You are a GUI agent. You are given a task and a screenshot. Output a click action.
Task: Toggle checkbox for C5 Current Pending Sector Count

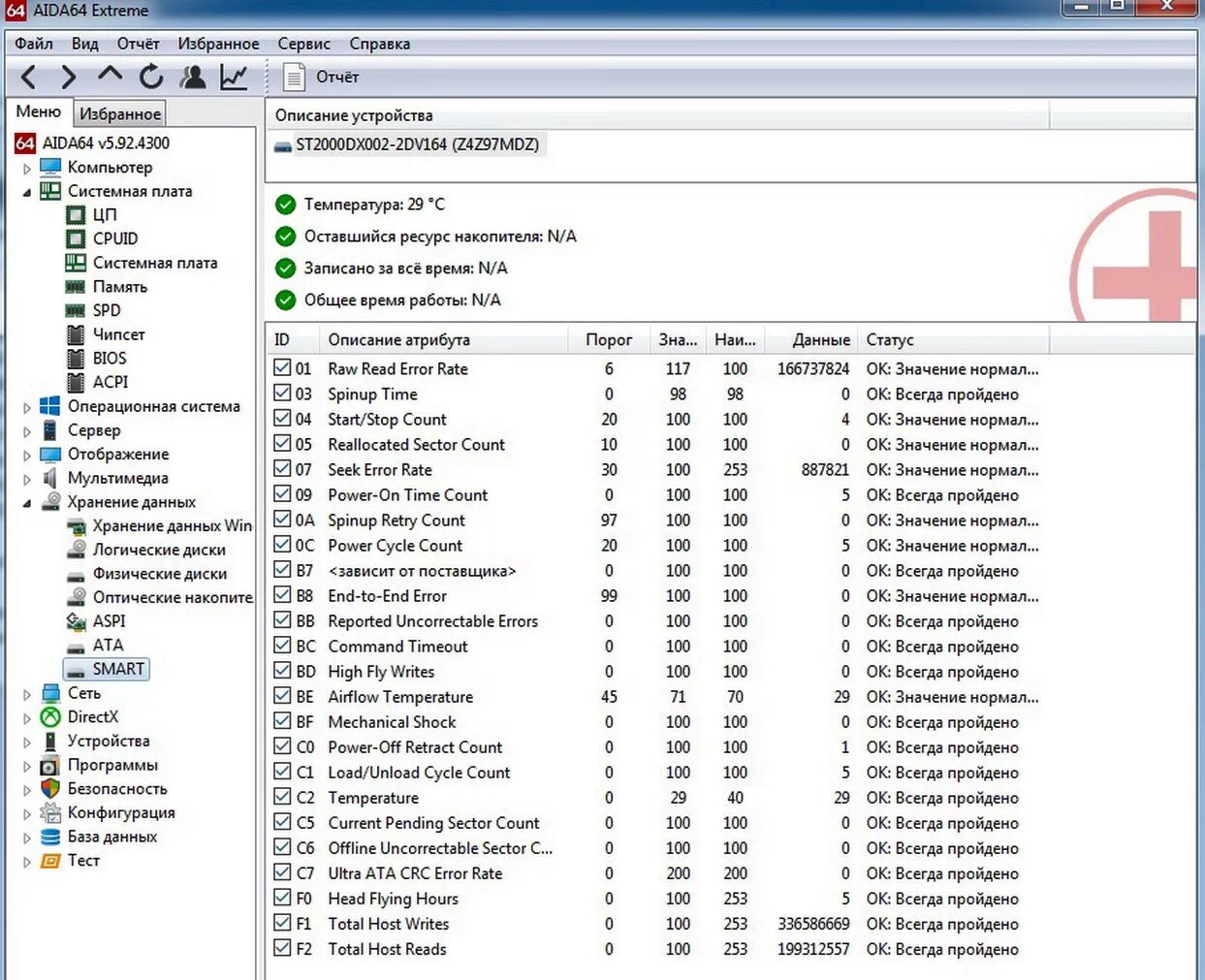(282, 821)
